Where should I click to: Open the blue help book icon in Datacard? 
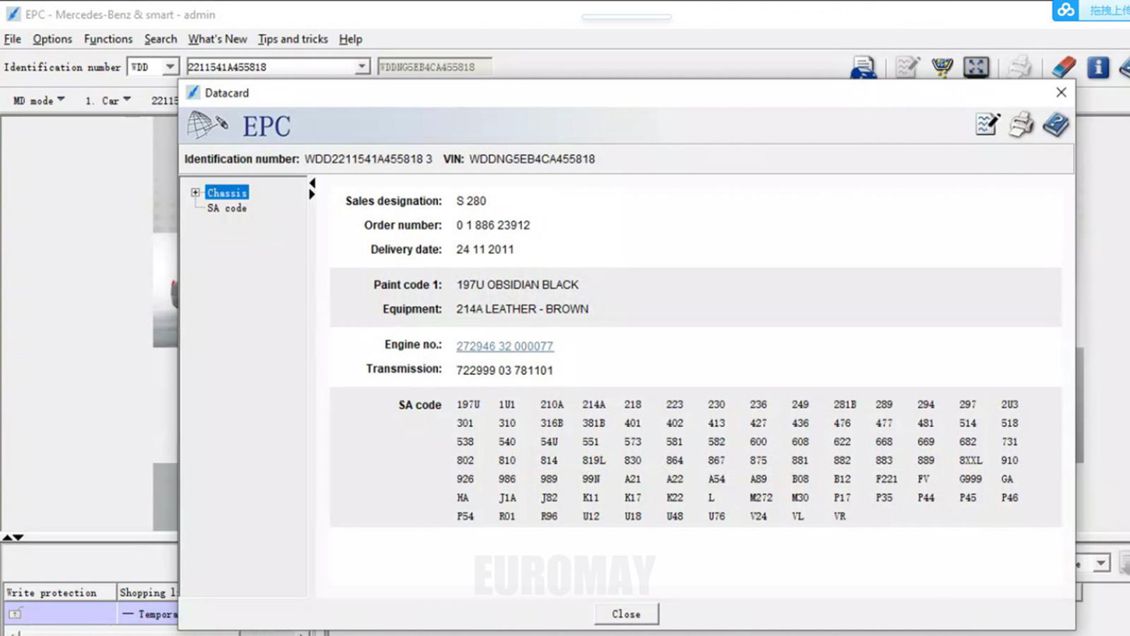(1056, 125)
